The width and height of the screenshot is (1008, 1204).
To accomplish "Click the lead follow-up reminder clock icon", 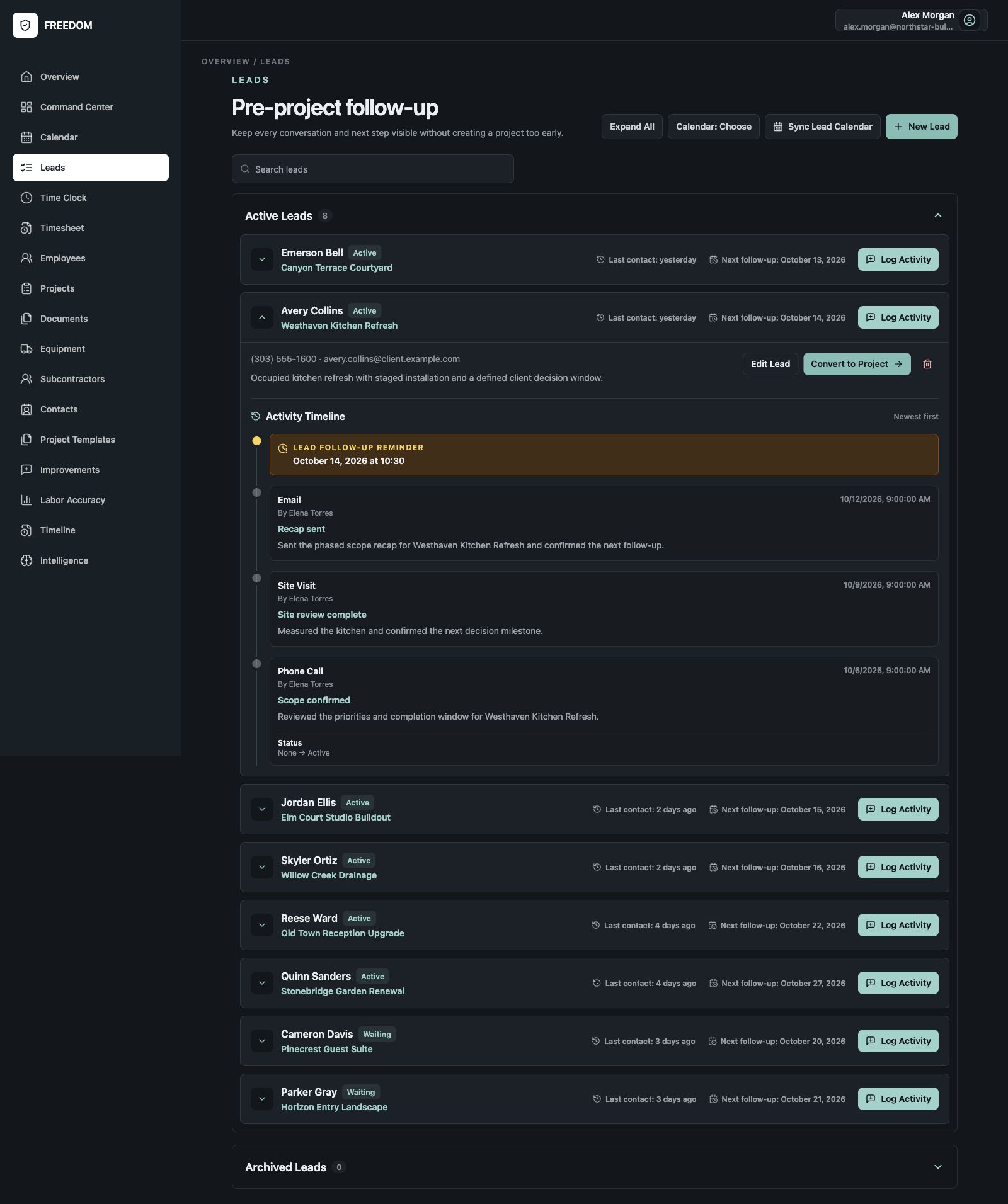I will click(283, 448).
